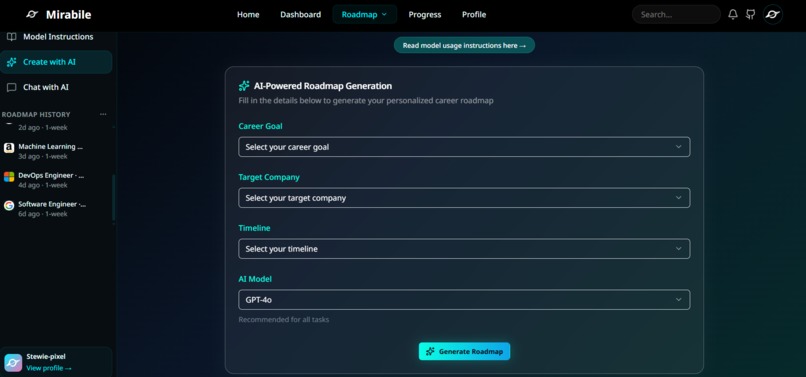Select Model Instructions in the sidebar
This screenshot has height=377, width=806.
[x=56, y=37]
